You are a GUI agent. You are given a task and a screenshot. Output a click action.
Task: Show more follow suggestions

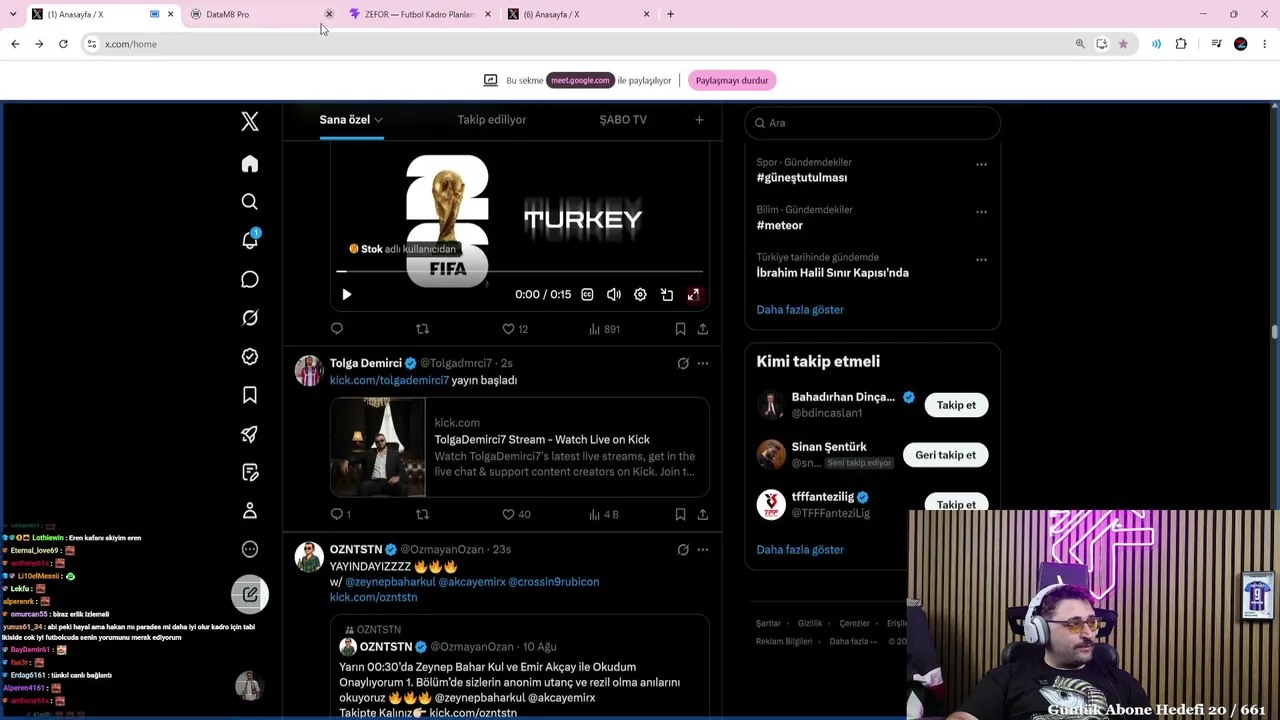(800, 550)
